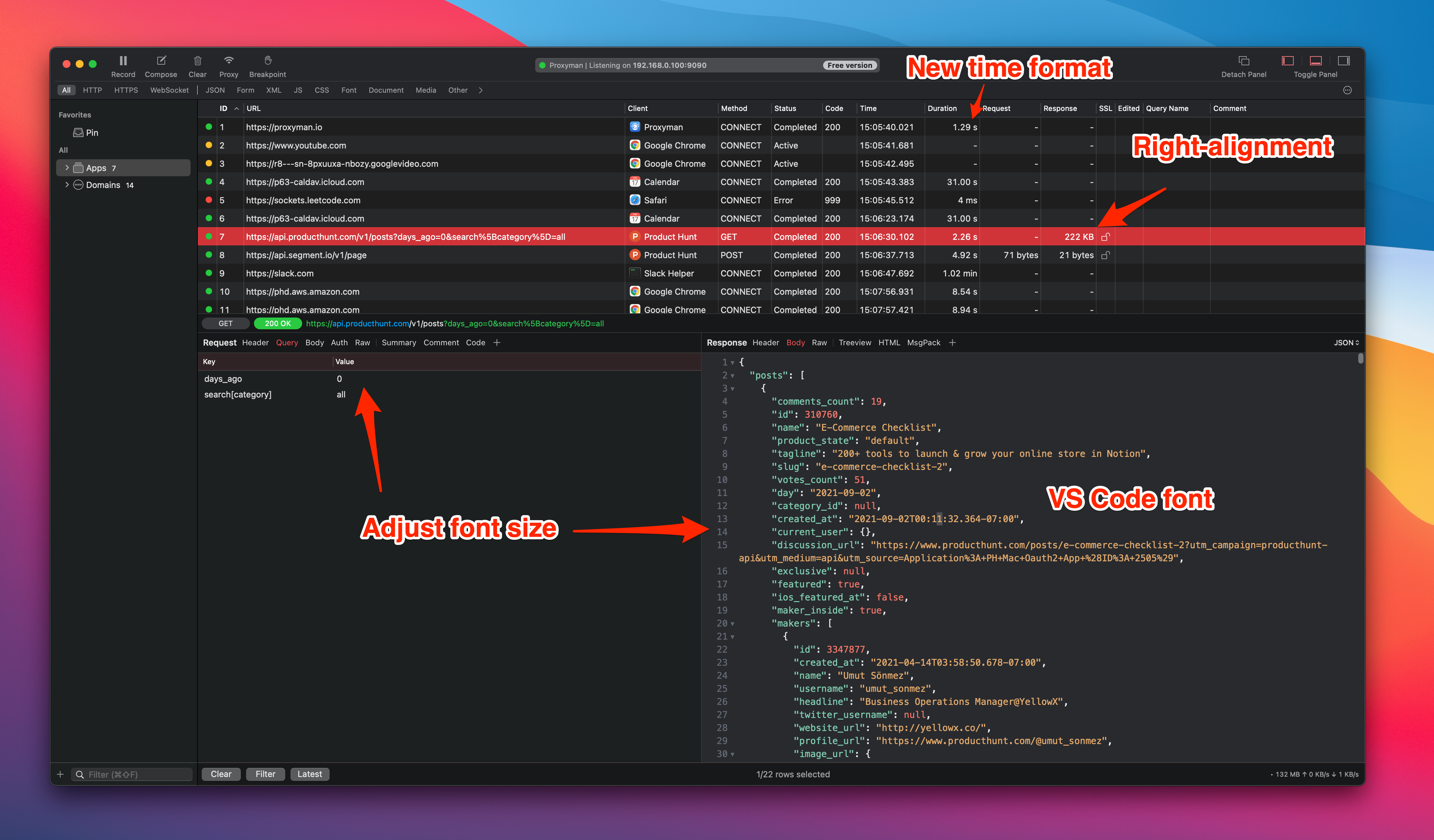Image resolution: width=1434 pixels, height=840 pixels.
Task: Toggle the right panel layout icon
Action: (1344, 60)
